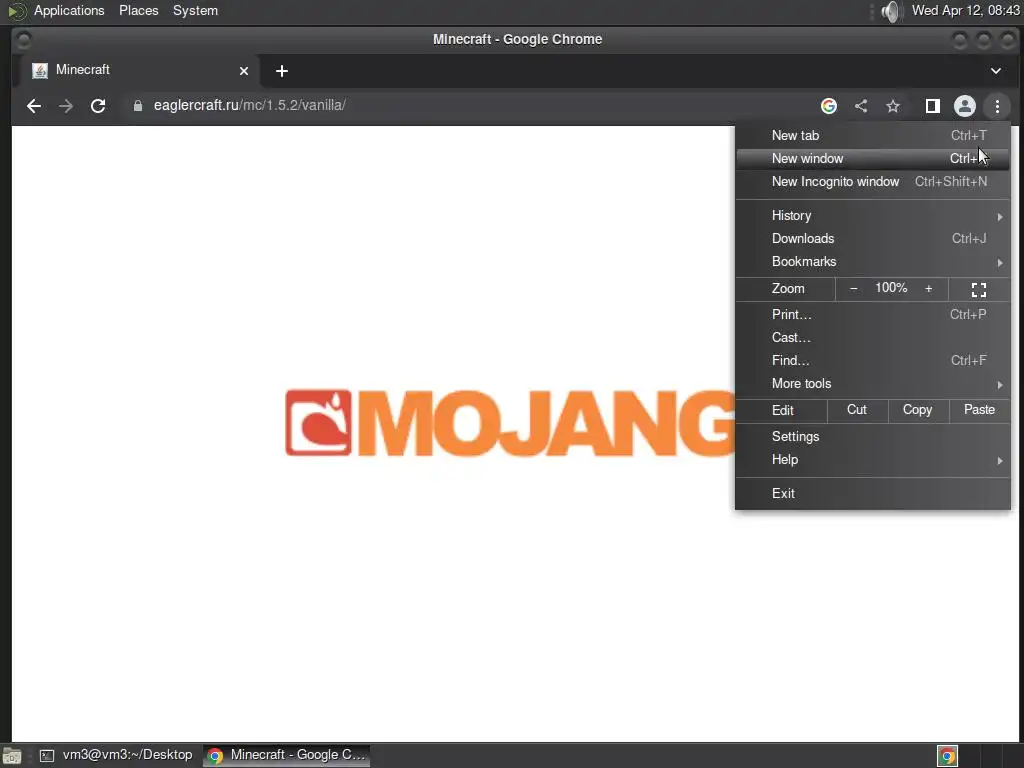Choose New tab from the menu
Image resolution: width=1024 pixels, height=768 pixels.
tap(872, 135)
